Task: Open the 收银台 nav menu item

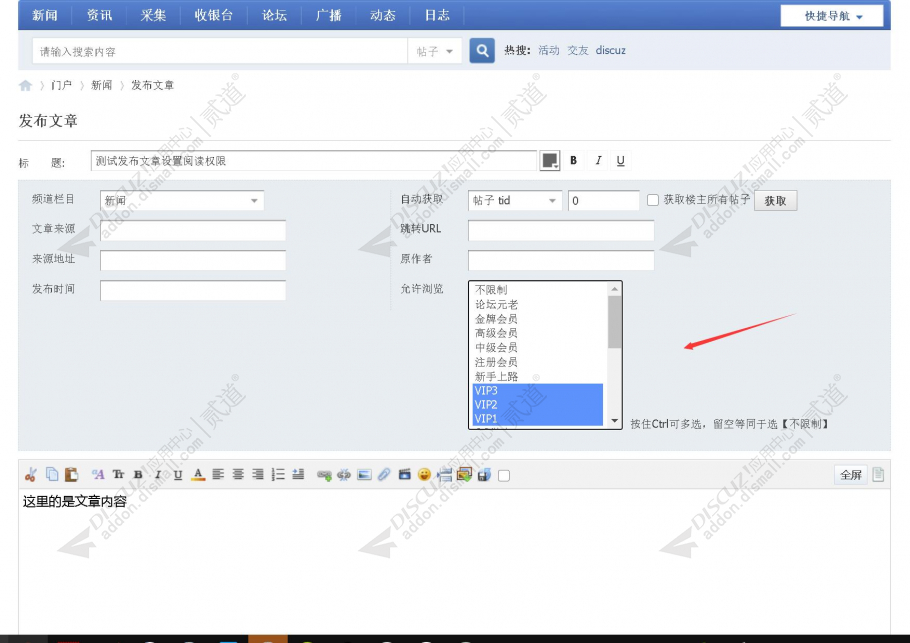Action: (214, 15)
